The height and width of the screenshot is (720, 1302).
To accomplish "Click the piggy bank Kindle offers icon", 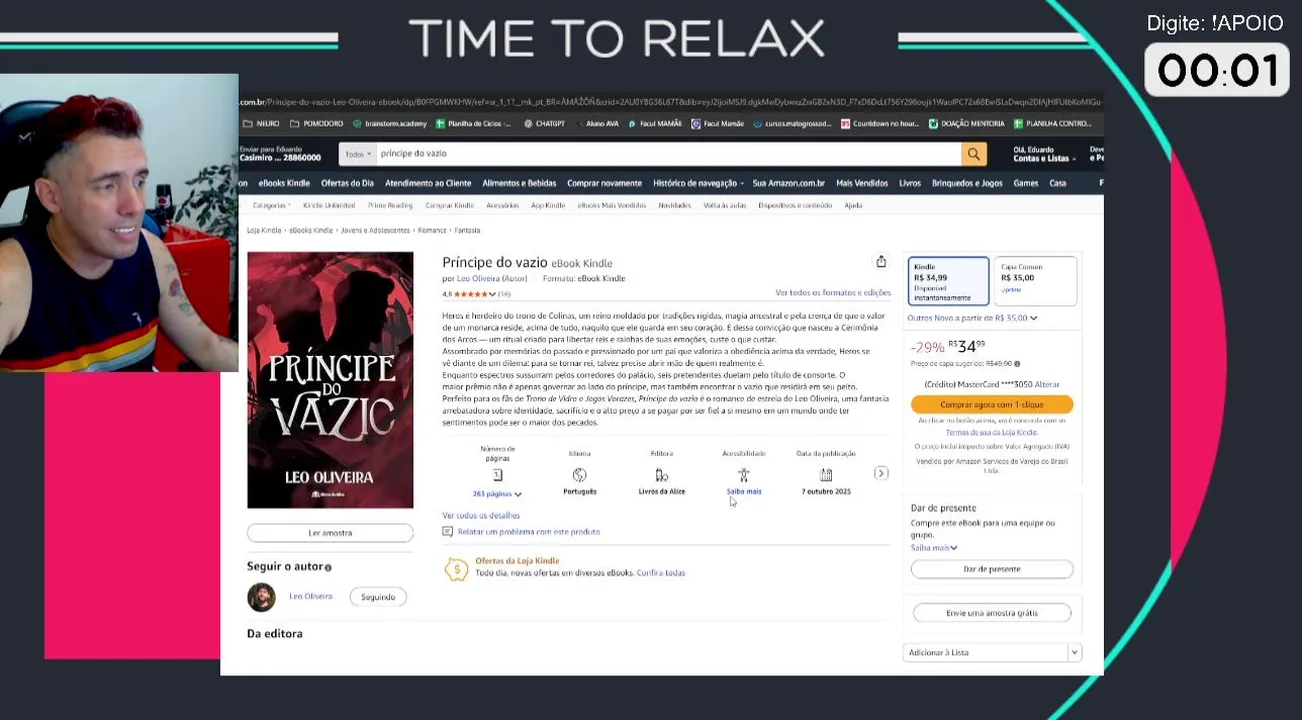I will coord(457,570).
